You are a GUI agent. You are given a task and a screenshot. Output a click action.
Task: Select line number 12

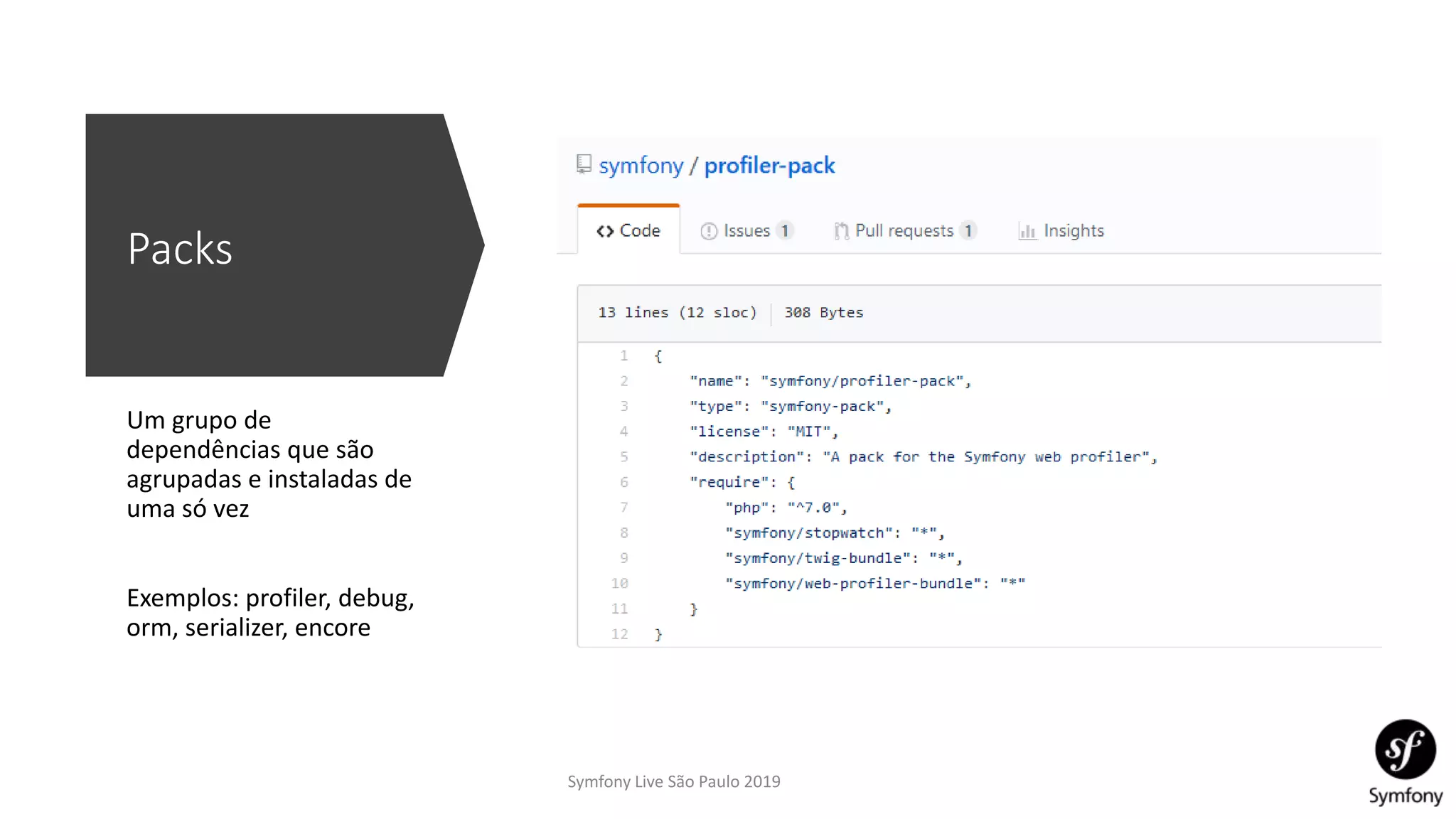point(620,634)
